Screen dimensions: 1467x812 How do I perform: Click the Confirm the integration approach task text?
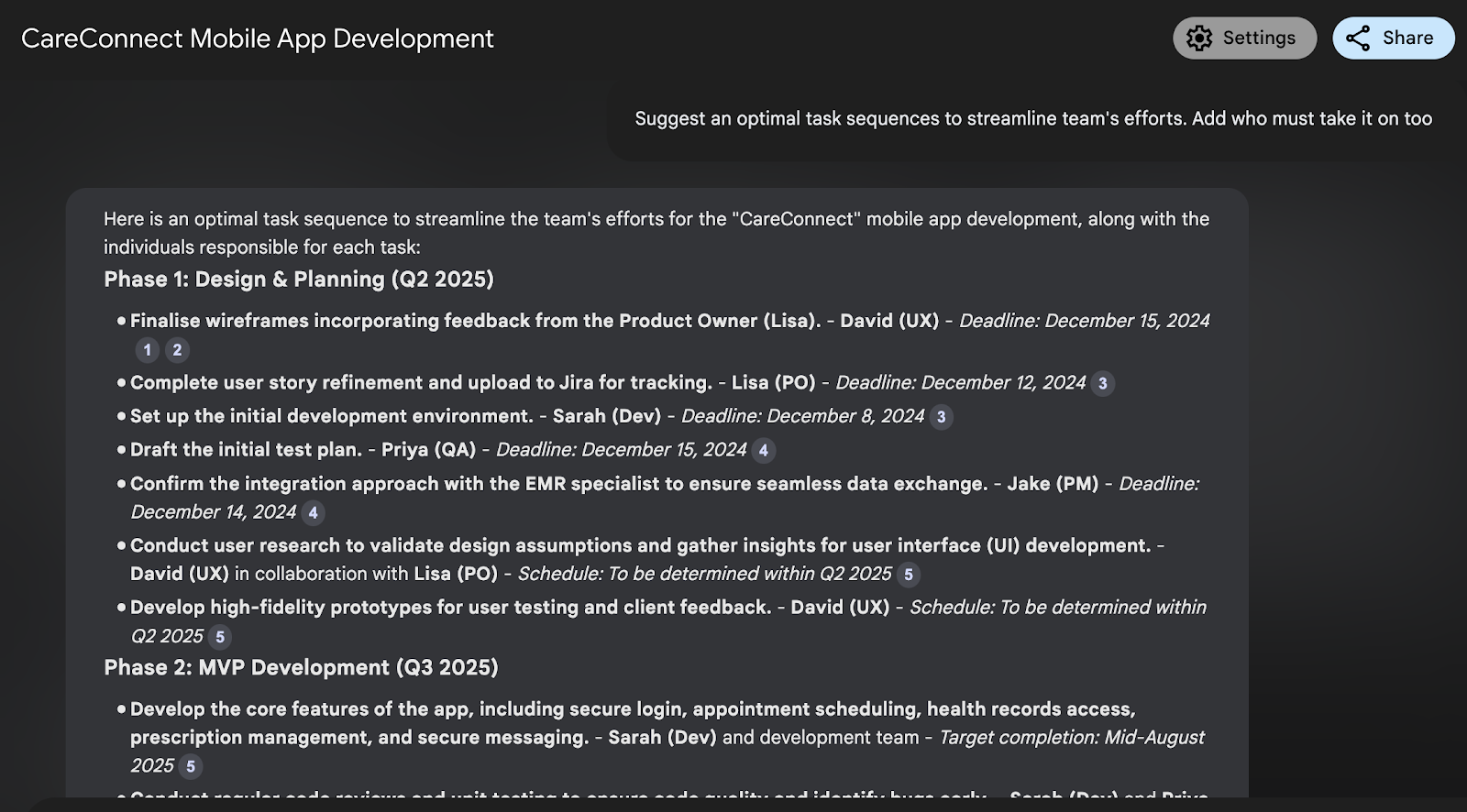(558, 484)
